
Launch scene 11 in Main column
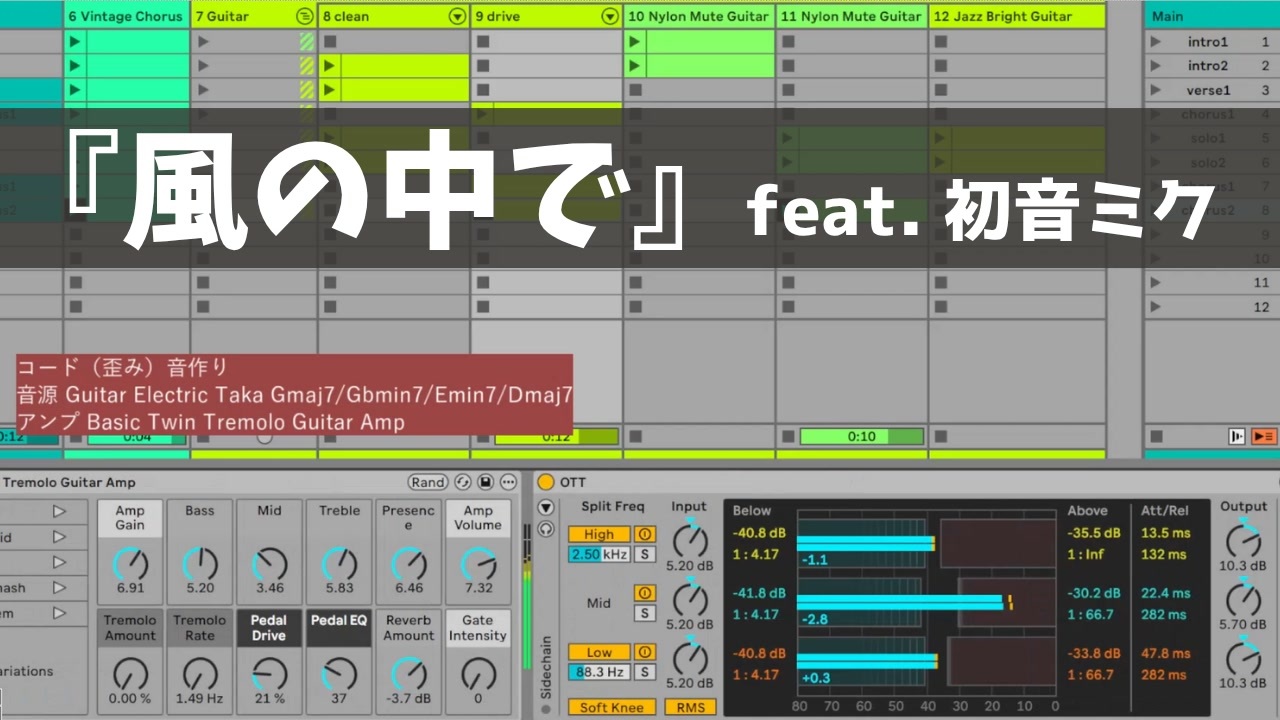click(1156, 283)
